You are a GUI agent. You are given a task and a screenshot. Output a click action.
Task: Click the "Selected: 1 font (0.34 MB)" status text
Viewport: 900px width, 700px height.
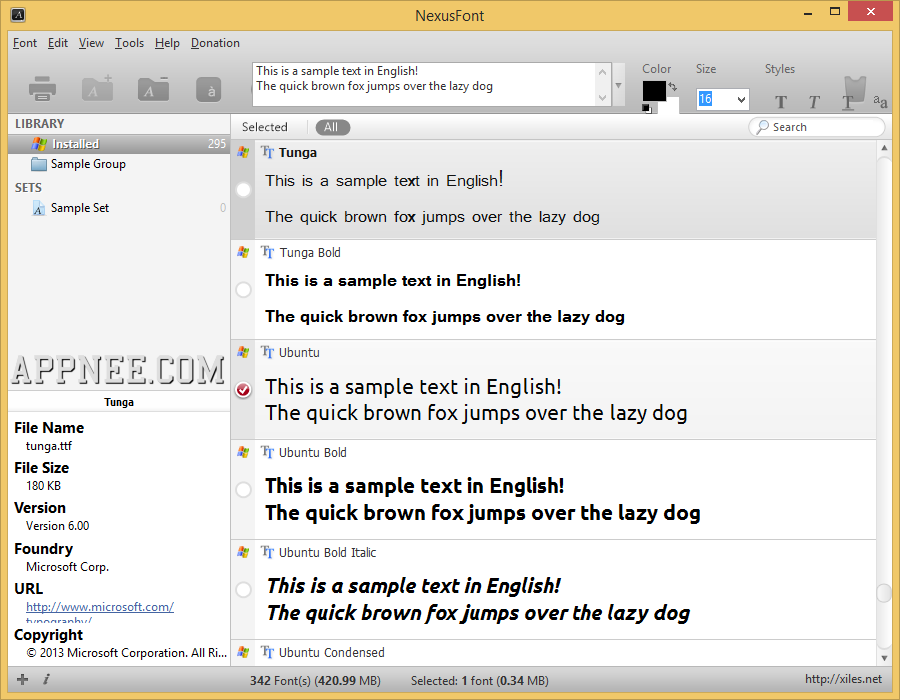tap(480, 680)
